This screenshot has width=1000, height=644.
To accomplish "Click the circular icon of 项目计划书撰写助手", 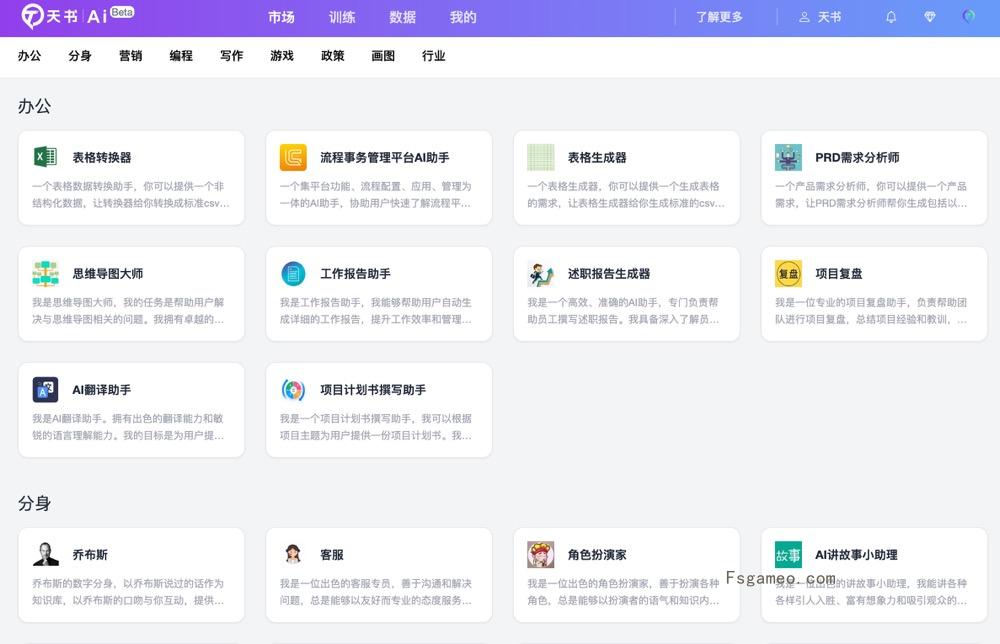I will point(293,390).
